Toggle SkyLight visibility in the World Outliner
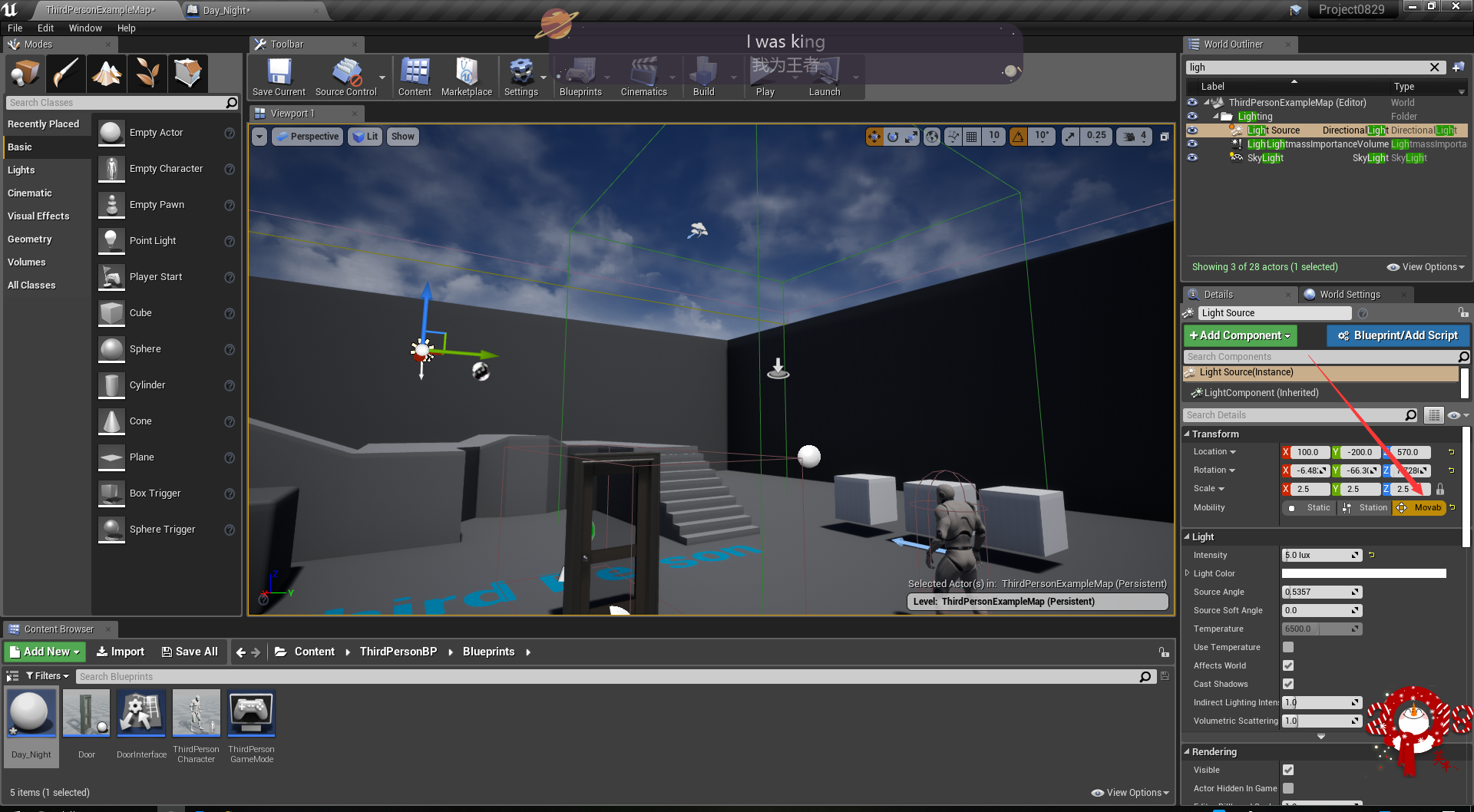Screen dimensions: 1474x812 tap(1193, 157)
